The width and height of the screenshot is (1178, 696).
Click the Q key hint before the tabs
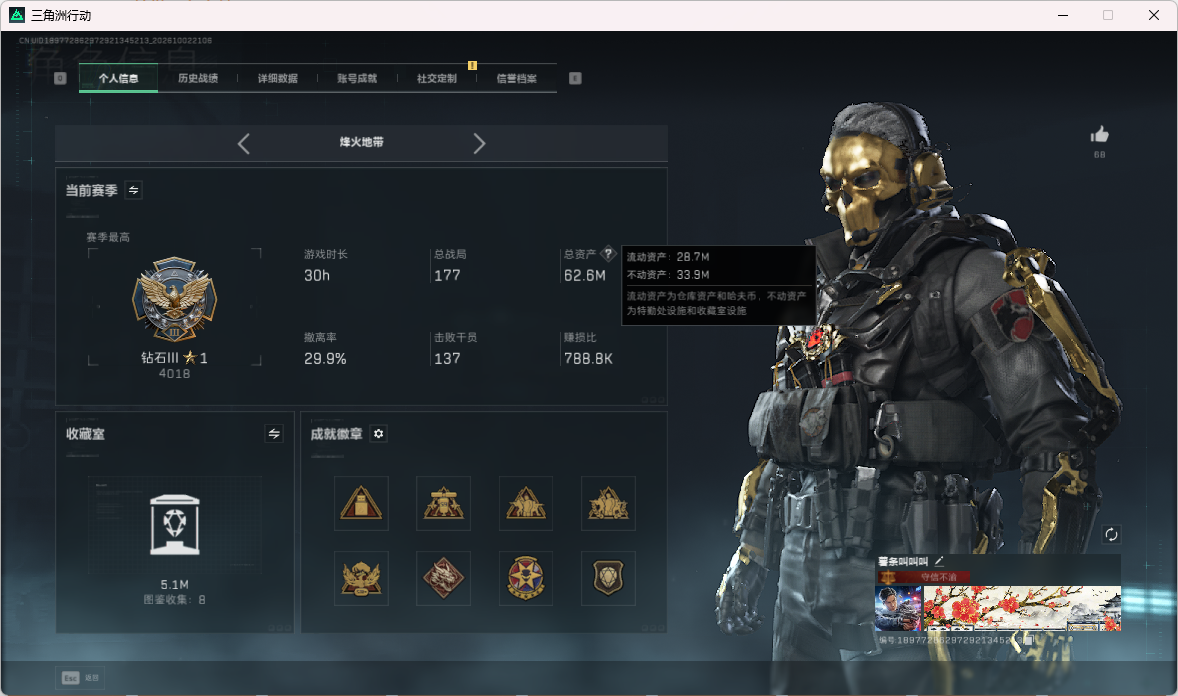click(x=60, y=78)
